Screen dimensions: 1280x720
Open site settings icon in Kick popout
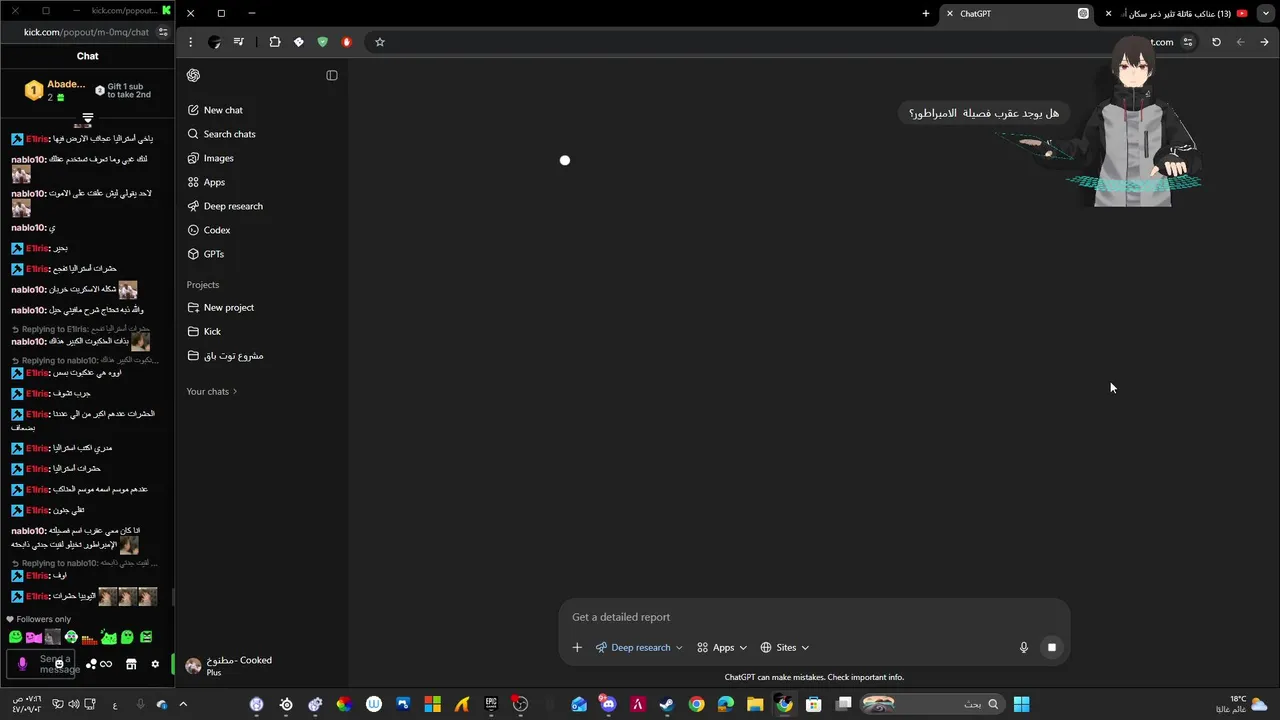pyautogui.click(x=163, y=32)
